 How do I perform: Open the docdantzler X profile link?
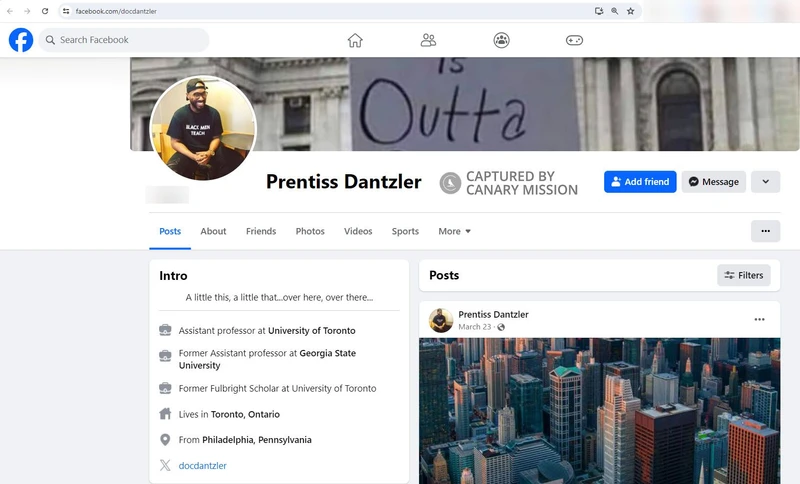click(203, 466)
